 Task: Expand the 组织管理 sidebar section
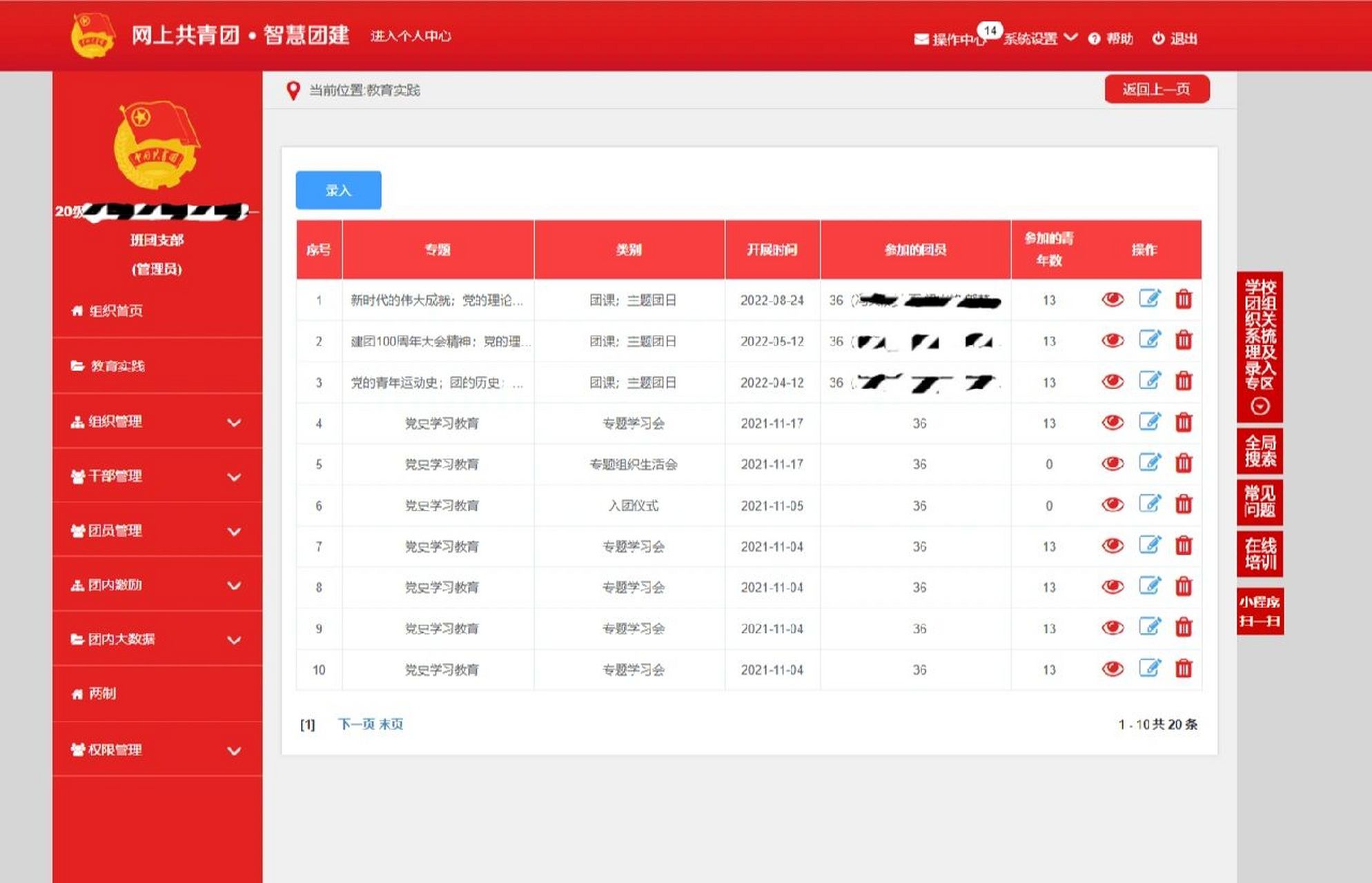(x=234, y=422)
